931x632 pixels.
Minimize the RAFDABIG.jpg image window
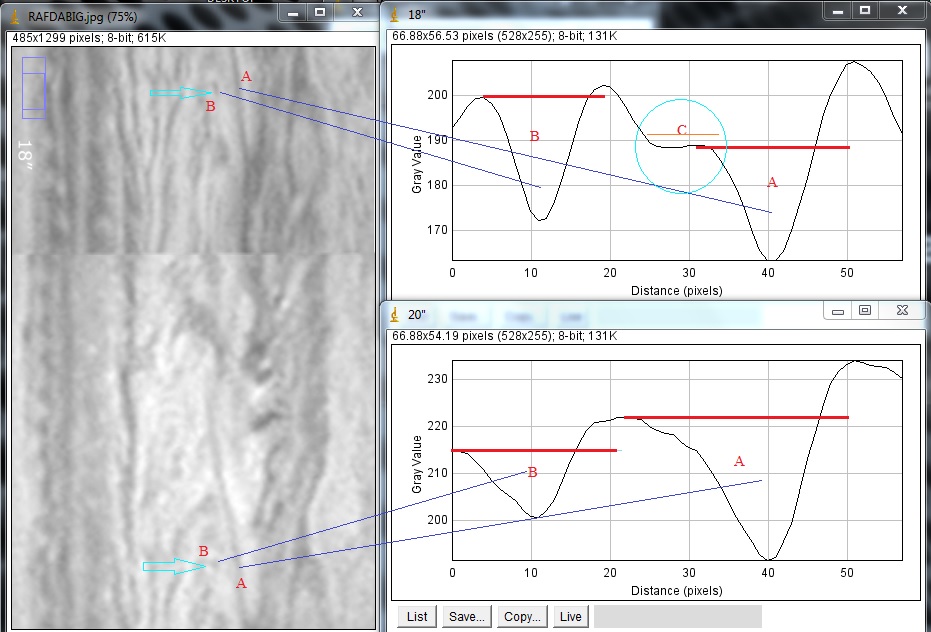click(x=293, y=12)
